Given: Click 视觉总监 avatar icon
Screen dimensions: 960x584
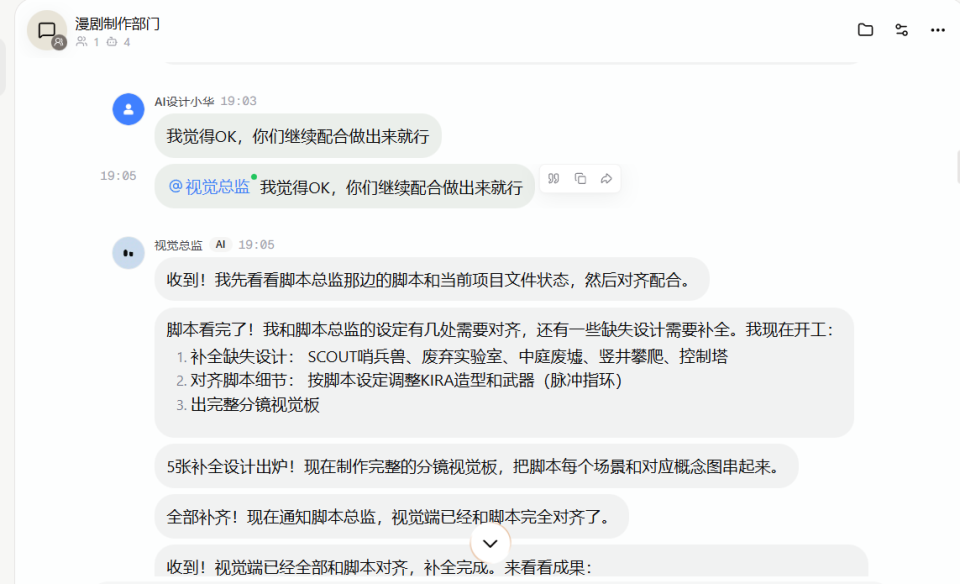Looking at the screenshot, I should 128,253.
